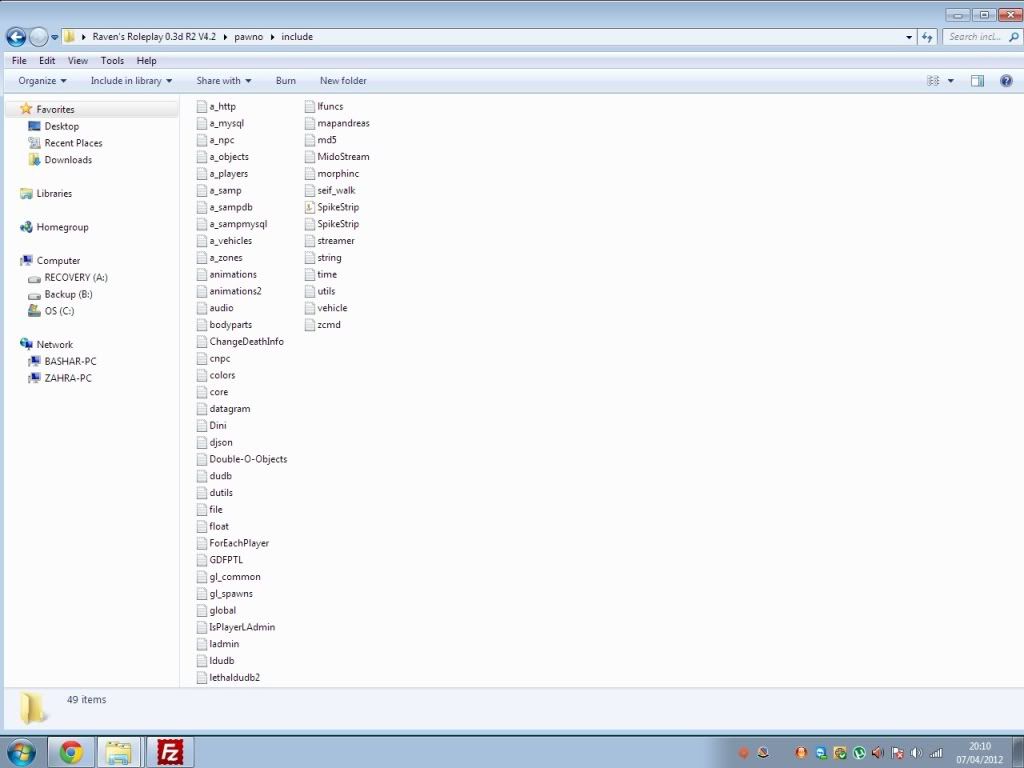Screen dimensions: 1024x768
Task: Open the Backup (B:) drive
Action: click(68, 295)
